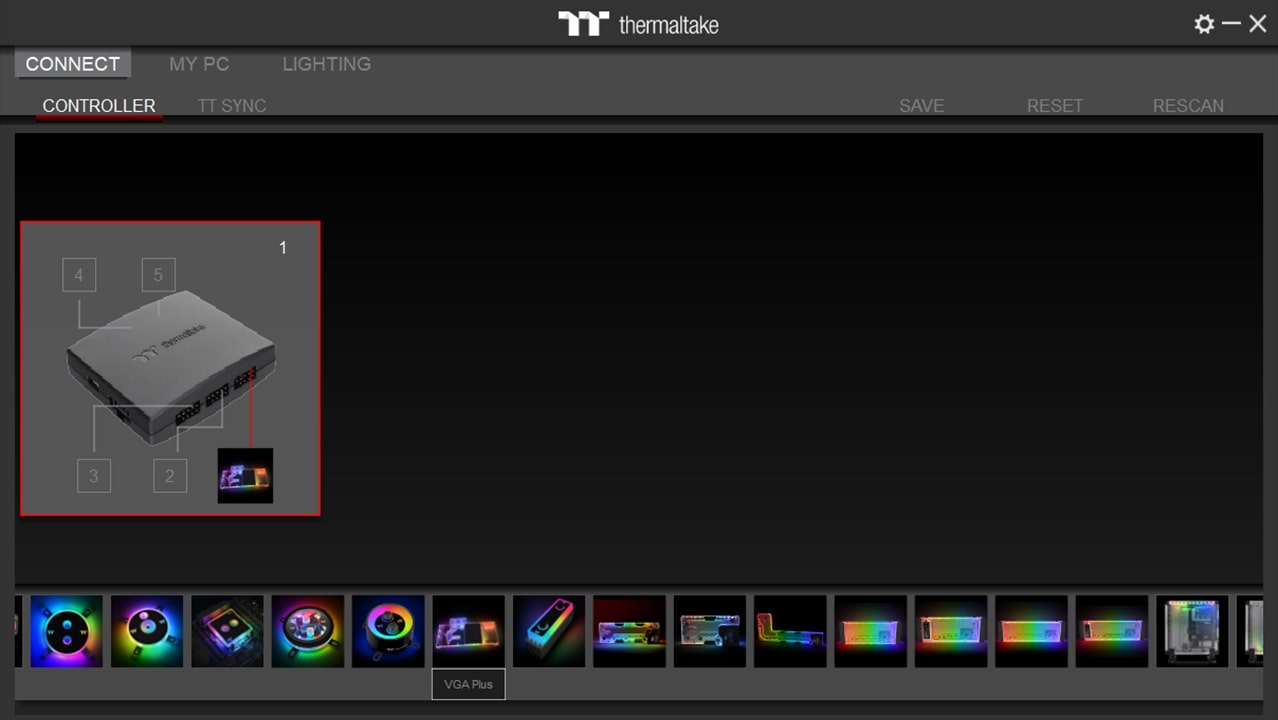Screen dimensions: 1278x720
Task: Choose the RGB memory module thumbnail
Action: click(x=549, y=631)
